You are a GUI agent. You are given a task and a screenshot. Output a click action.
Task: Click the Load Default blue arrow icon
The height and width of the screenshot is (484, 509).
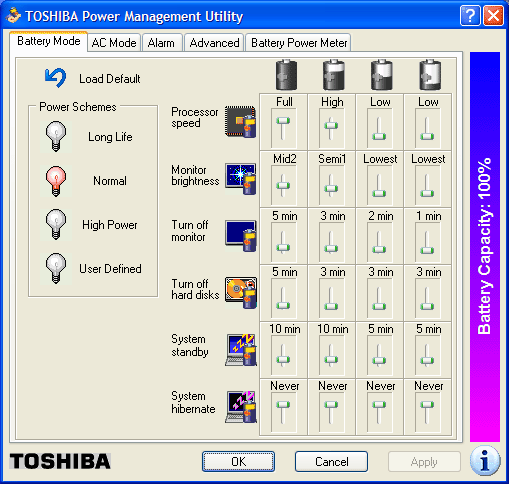click(x=55, y=78)
